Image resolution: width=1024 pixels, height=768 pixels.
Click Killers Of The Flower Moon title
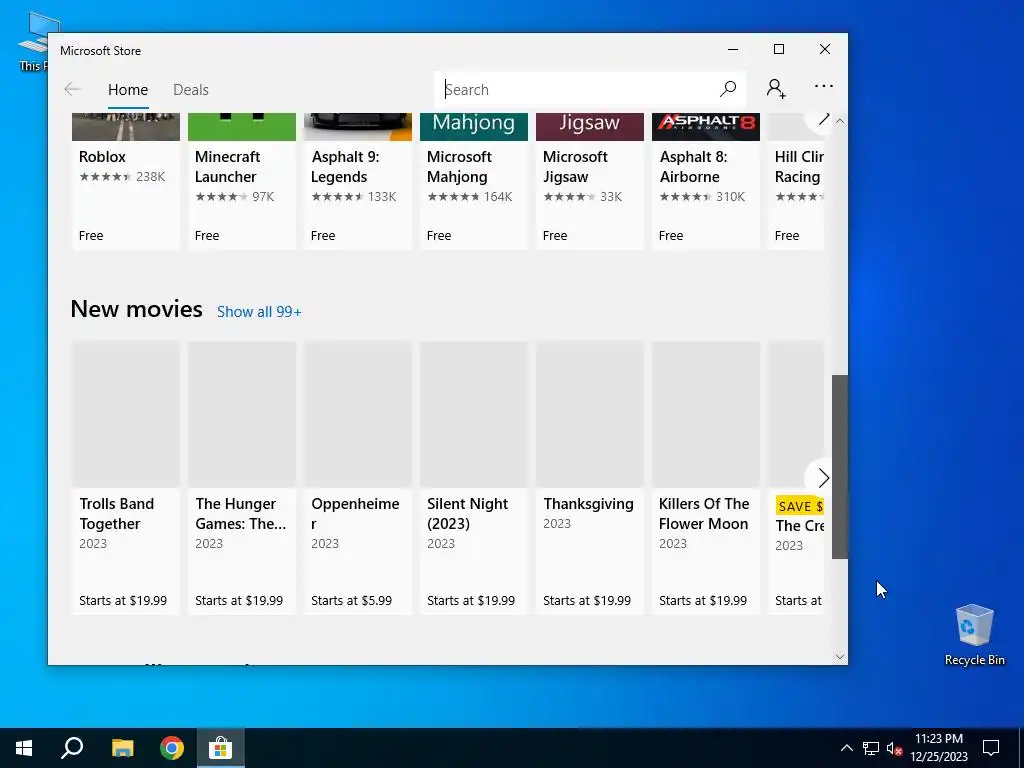(x=704, y=513)
